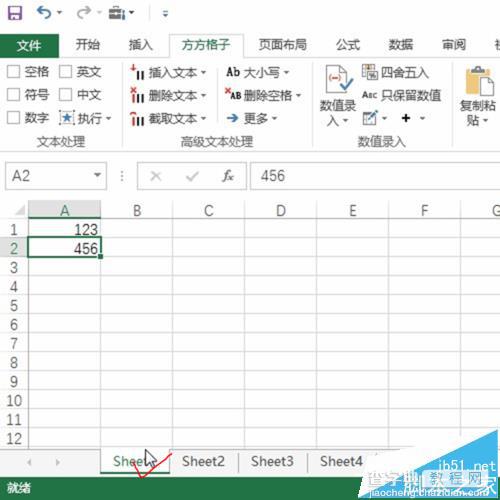Switch to the 插入 tab
The width and height of the screenshot is (500, 500).
pyautogui.click(x=141, y=45)
